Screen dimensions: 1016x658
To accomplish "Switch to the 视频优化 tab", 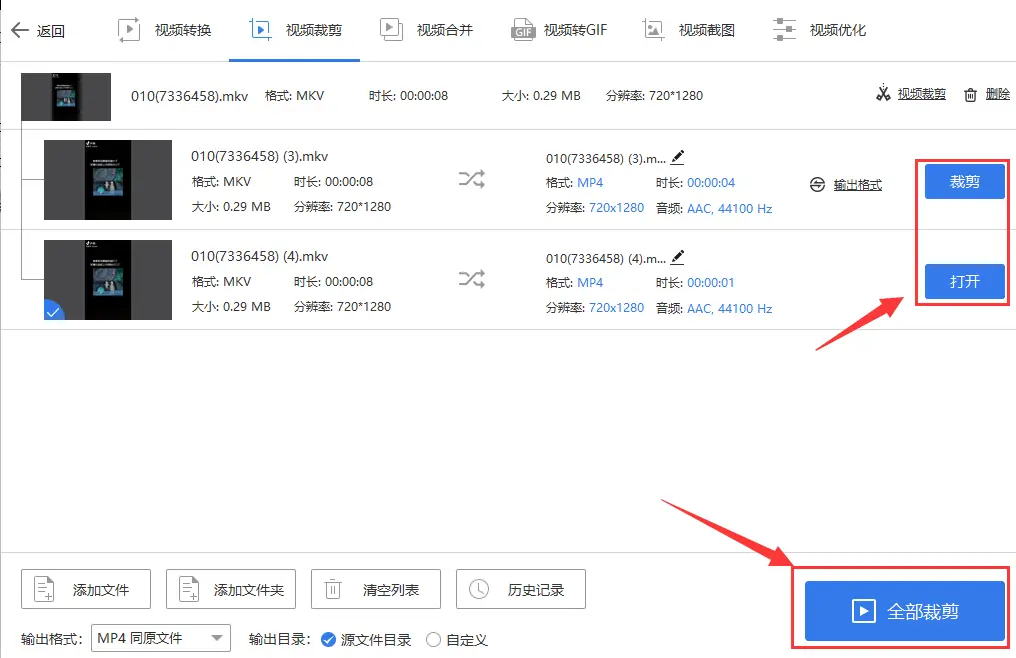I will tap(819, 30).
